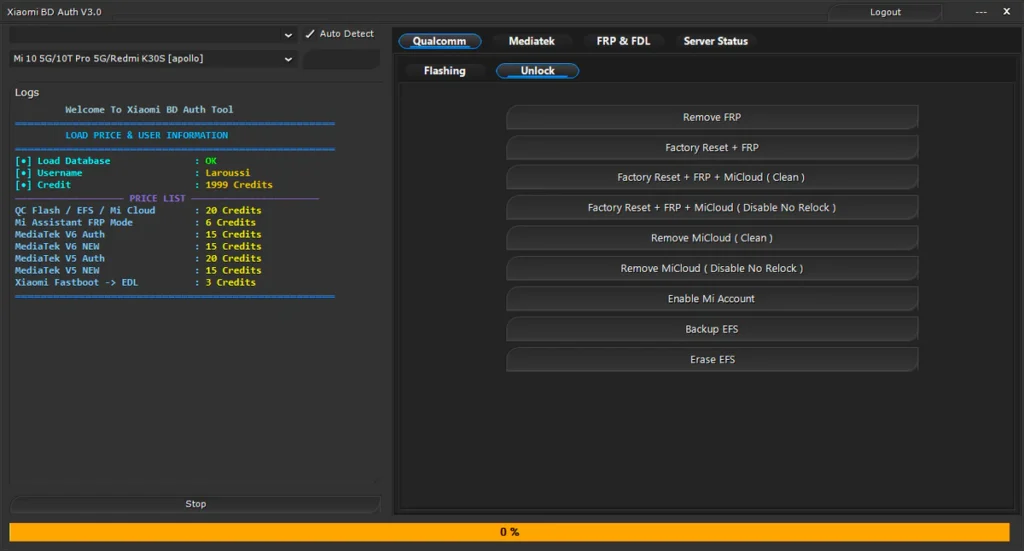The width and height of the screenshot is (1024, 551).
Task: Click the Erase EFS button
Action: (x=712, y=360)
